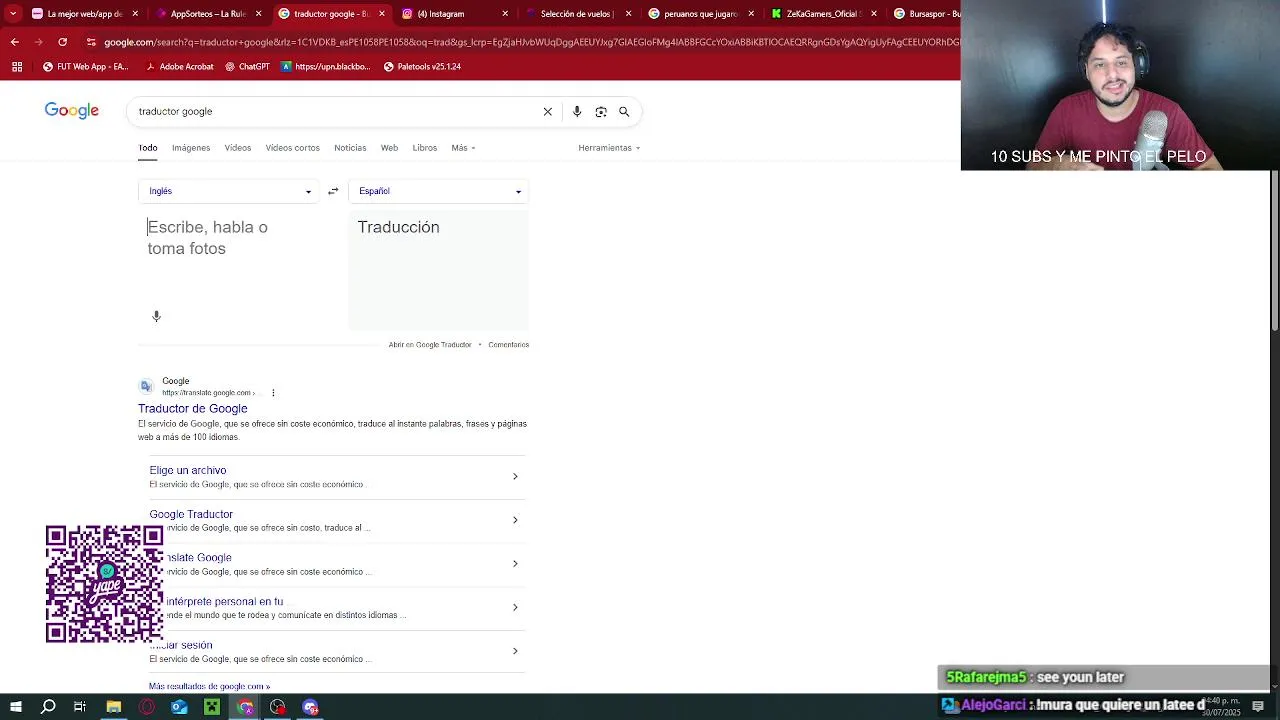
Task: Open the FUT Web App bookmark
Action: [x=86, y=67]
